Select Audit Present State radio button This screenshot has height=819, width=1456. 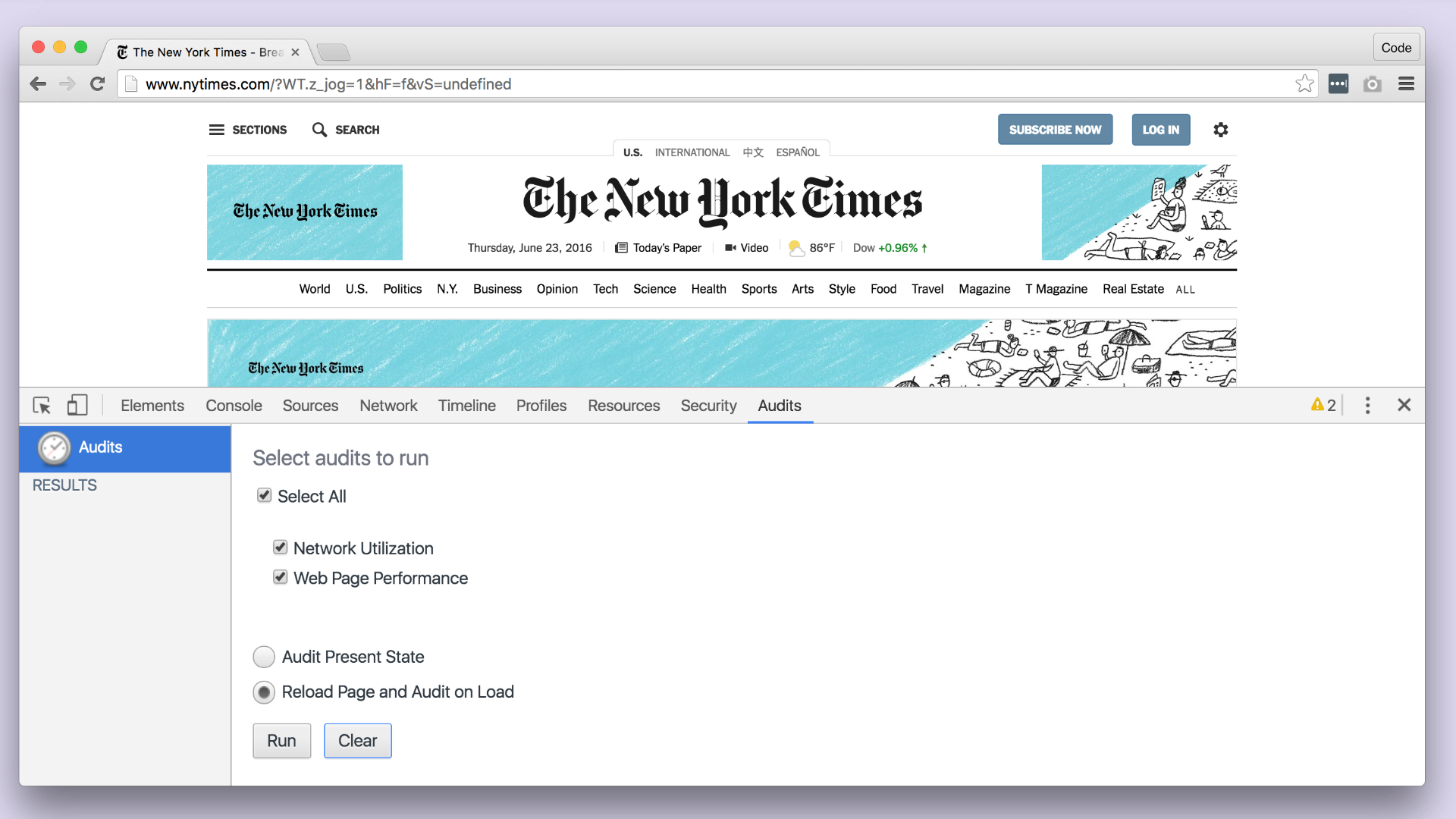(x=264, y=657)
